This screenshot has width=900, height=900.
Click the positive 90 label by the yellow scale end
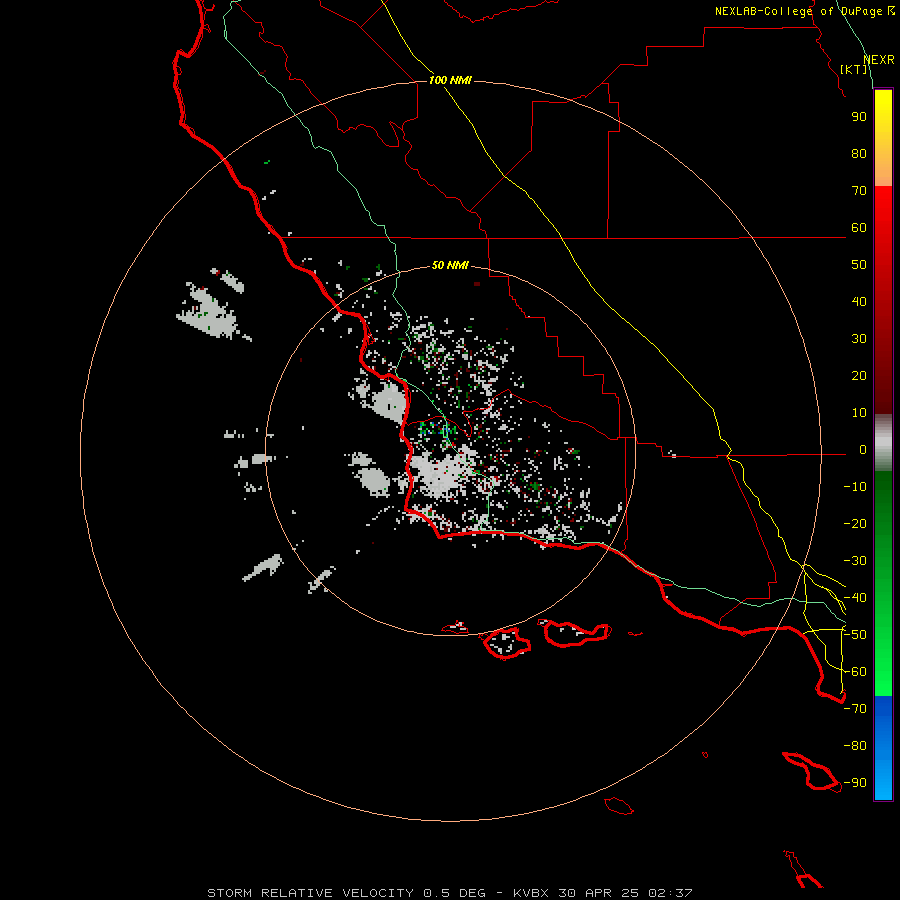point(859,117)
